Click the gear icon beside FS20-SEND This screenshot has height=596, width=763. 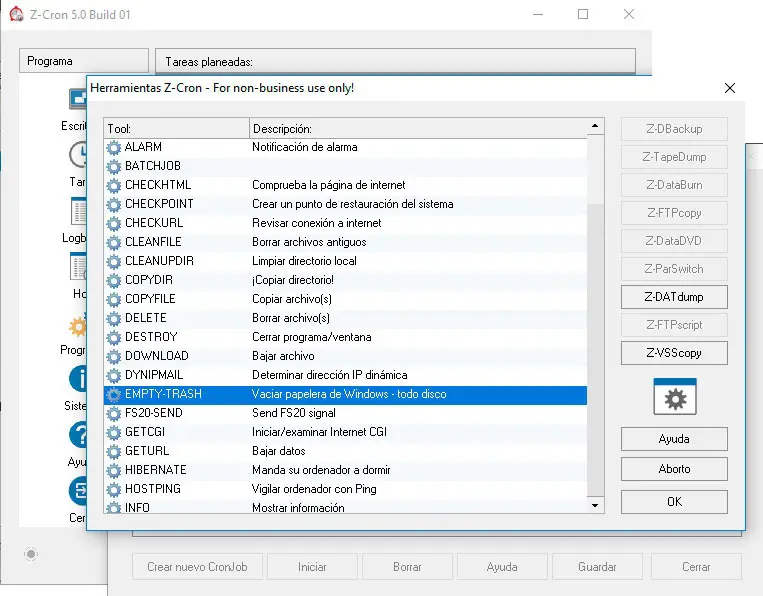click(113, 413)
